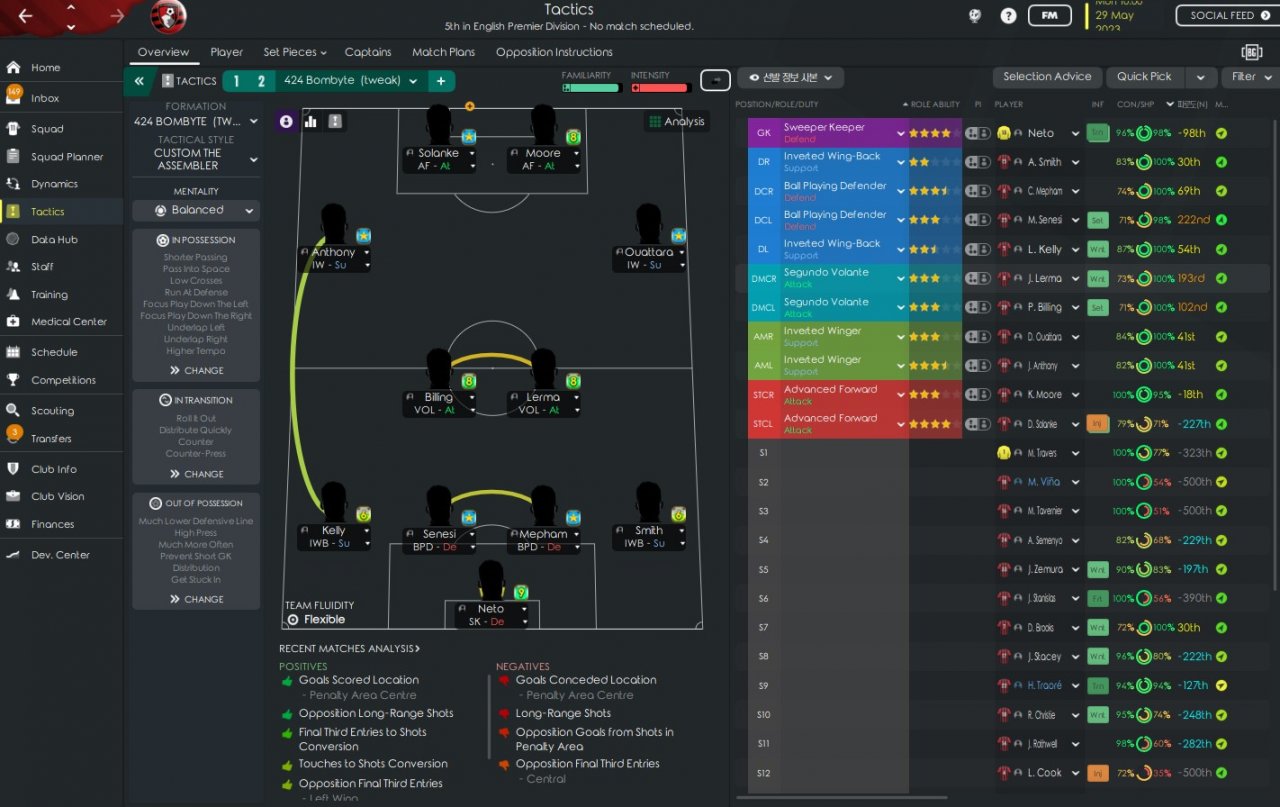The image size is (1280, 807).
Task: Open the Custom The Assembler tactical style dropdown
Action: pos(196,159)
